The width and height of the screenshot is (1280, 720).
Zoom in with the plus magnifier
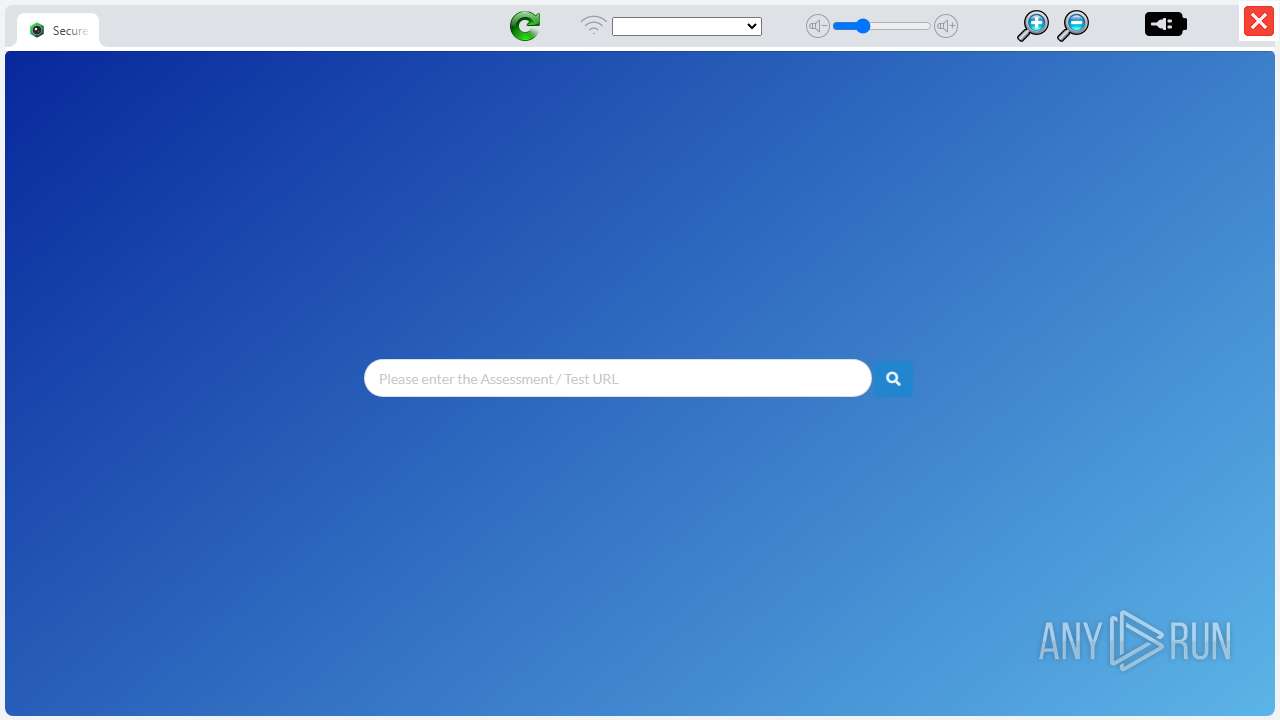tap(1032, 26)
